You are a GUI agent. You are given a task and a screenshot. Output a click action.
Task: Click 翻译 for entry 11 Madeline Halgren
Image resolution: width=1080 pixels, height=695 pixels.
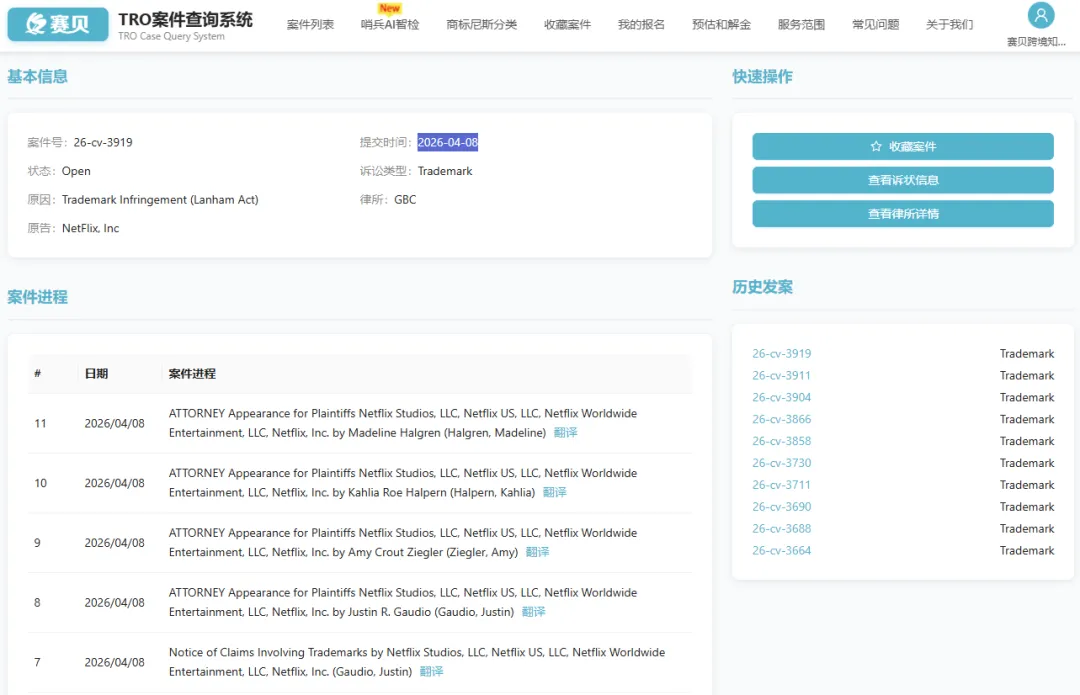565,433
